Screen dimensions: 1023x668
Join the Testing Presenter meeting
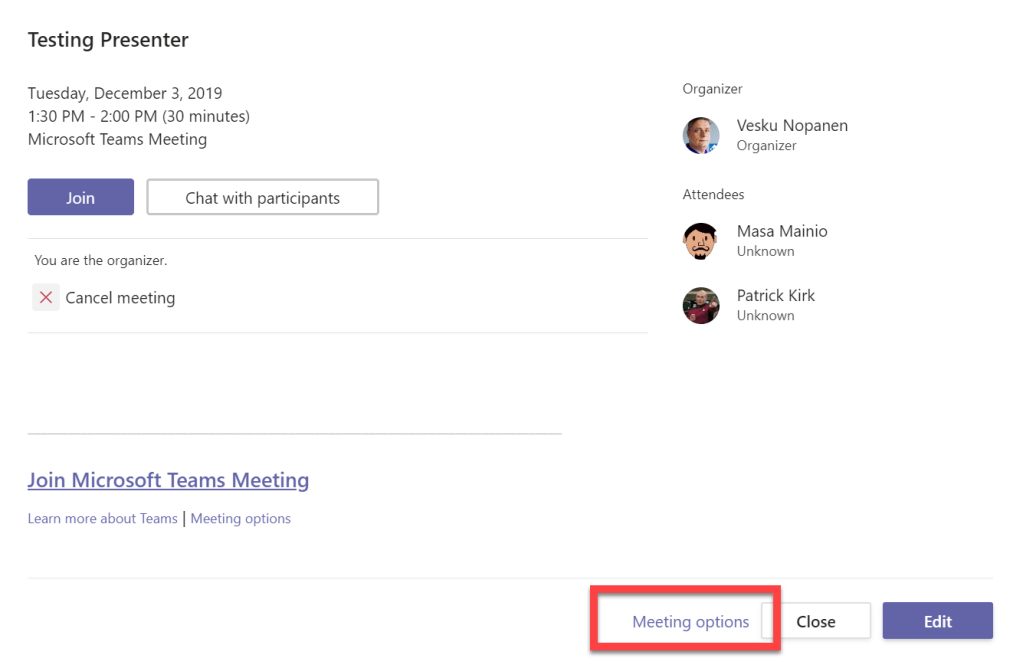(x=80, y=197)
